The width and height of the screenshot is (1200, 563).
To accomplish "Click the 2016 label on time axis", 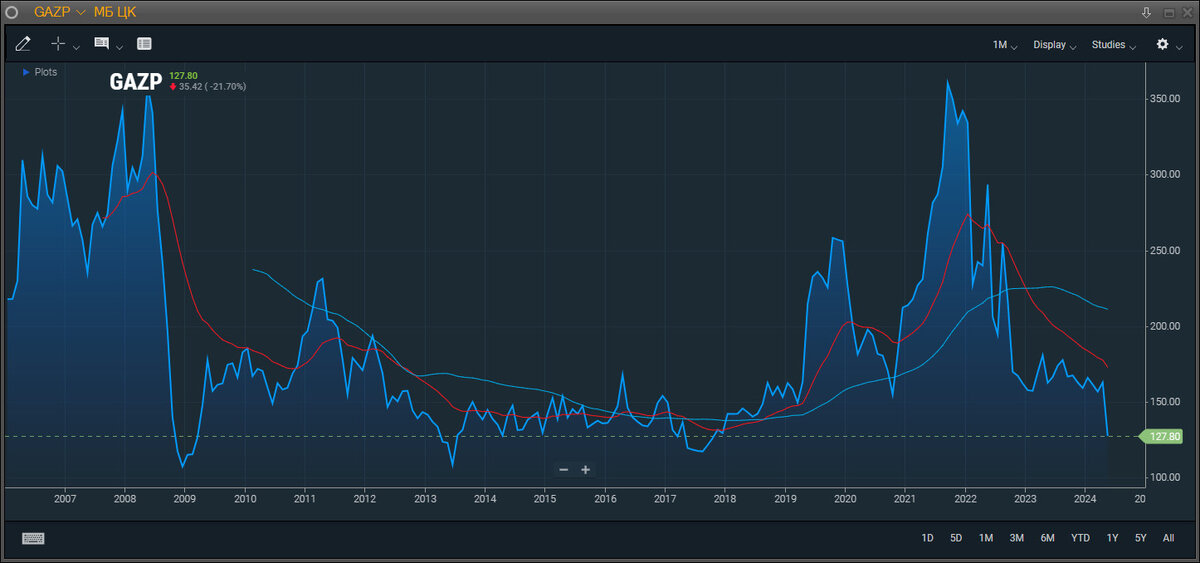I will (605, 498).
